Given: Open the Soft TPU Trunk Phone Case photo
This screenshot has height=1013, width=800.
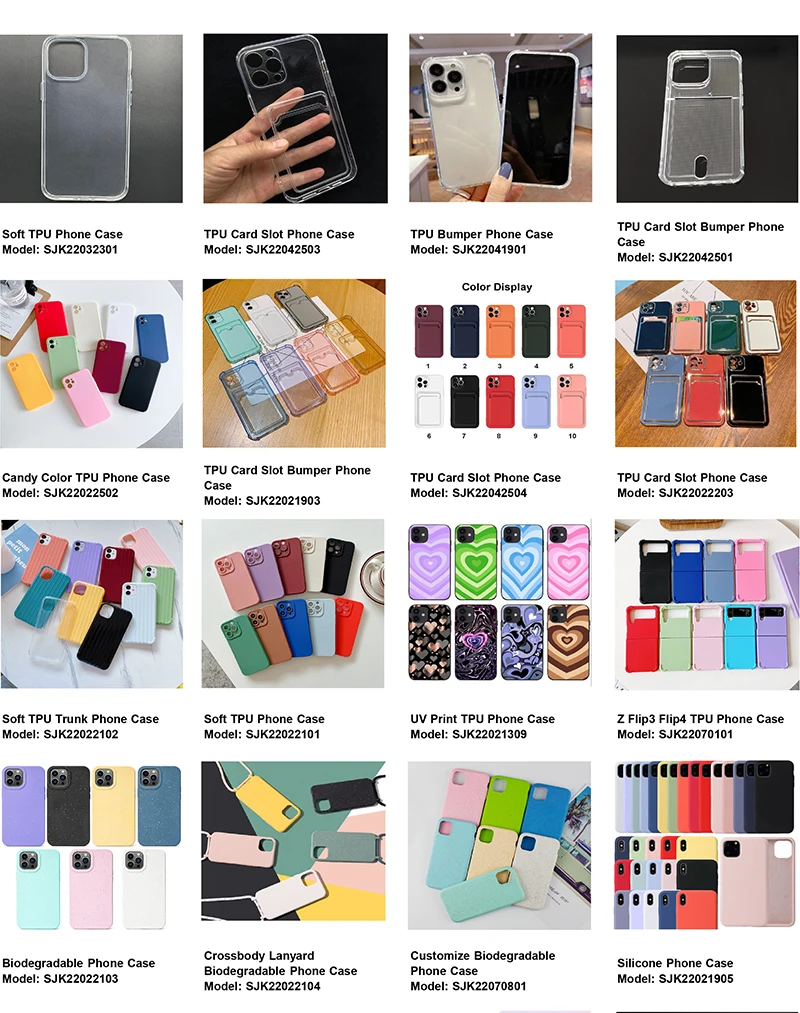Looking at the screenshot, I should [92, 604].
